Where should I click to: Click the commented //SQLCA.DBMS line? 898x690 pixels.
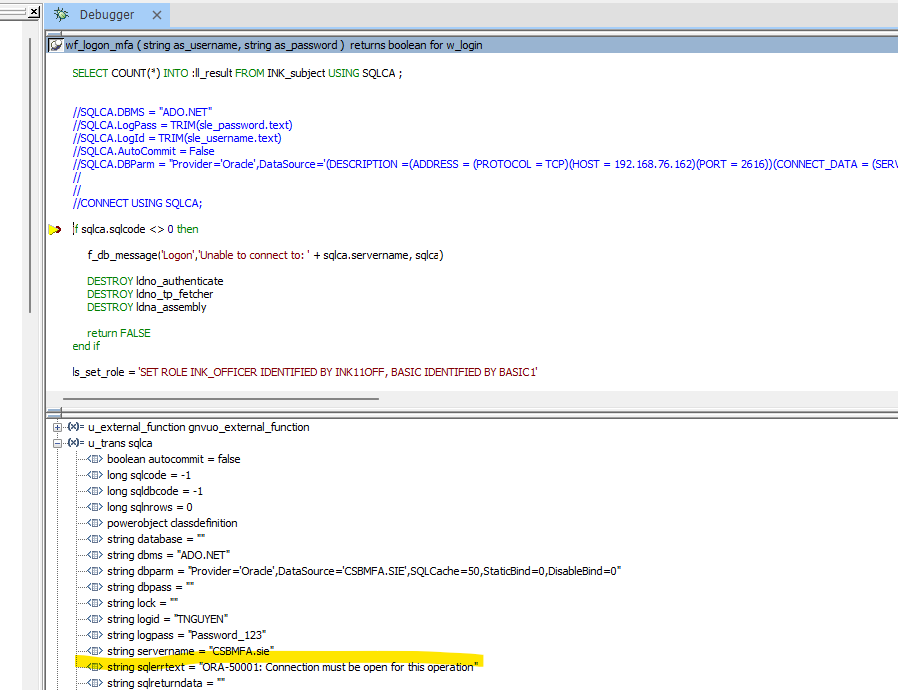coord(143,112)
